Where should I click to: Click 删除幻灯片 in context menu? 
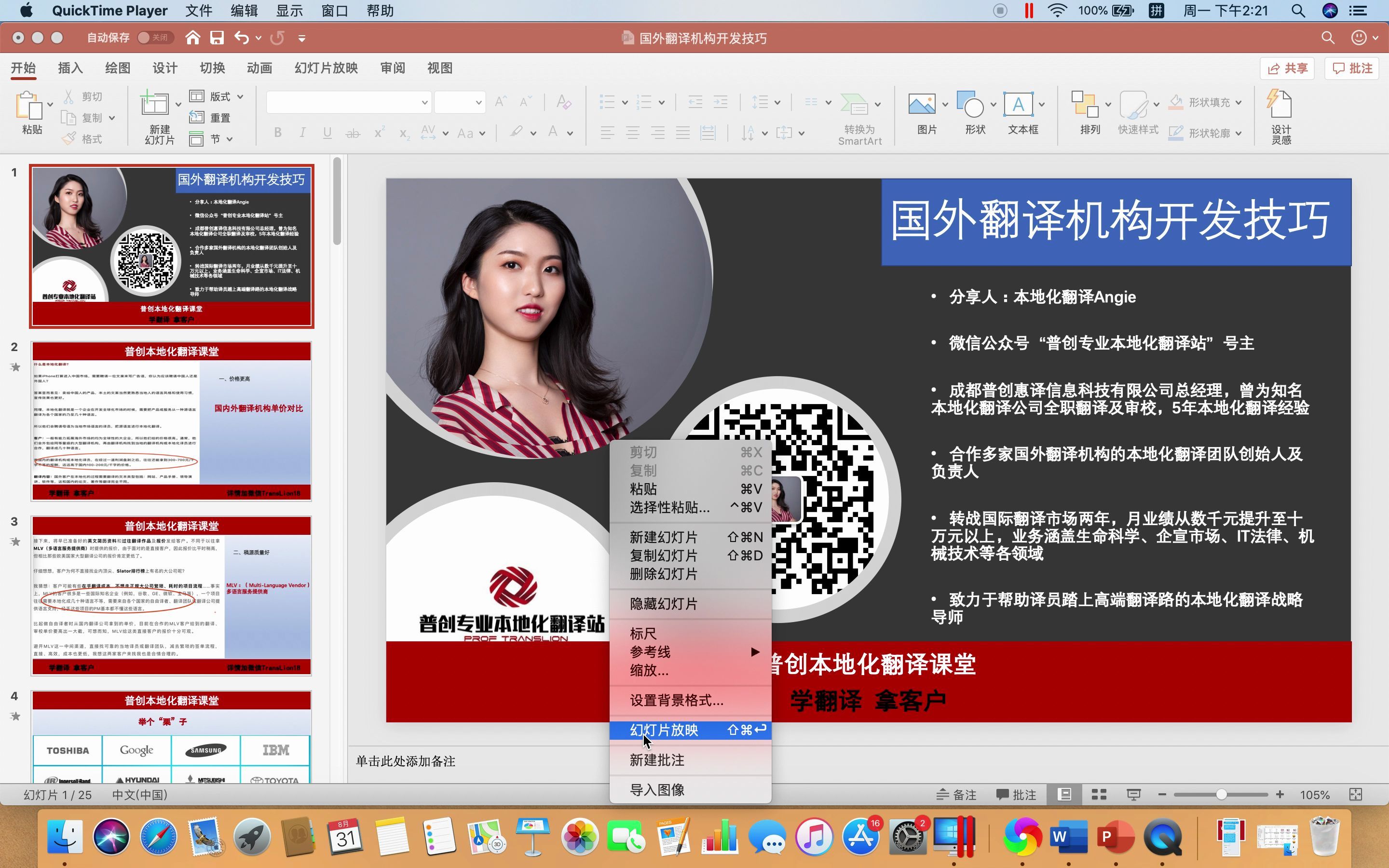[691, 574]
